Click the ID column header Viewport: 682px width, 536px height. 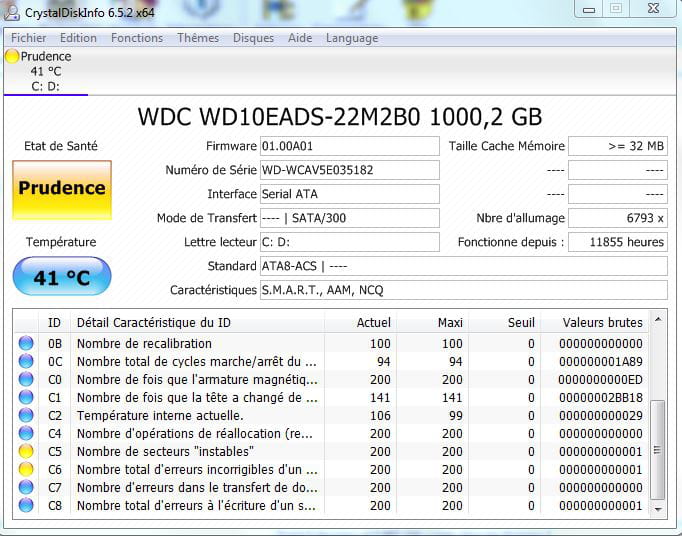[x=54, y=322]
